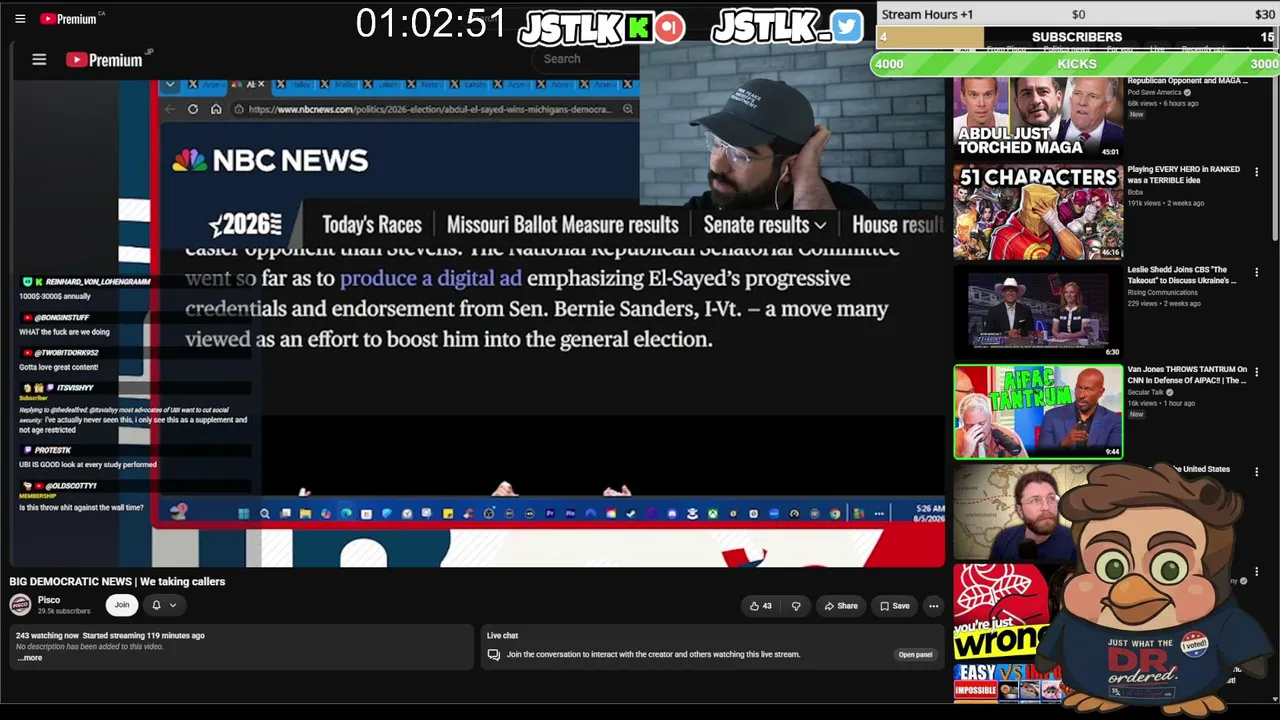Open the YouTube guide hamburger menu

click(39, 60)
